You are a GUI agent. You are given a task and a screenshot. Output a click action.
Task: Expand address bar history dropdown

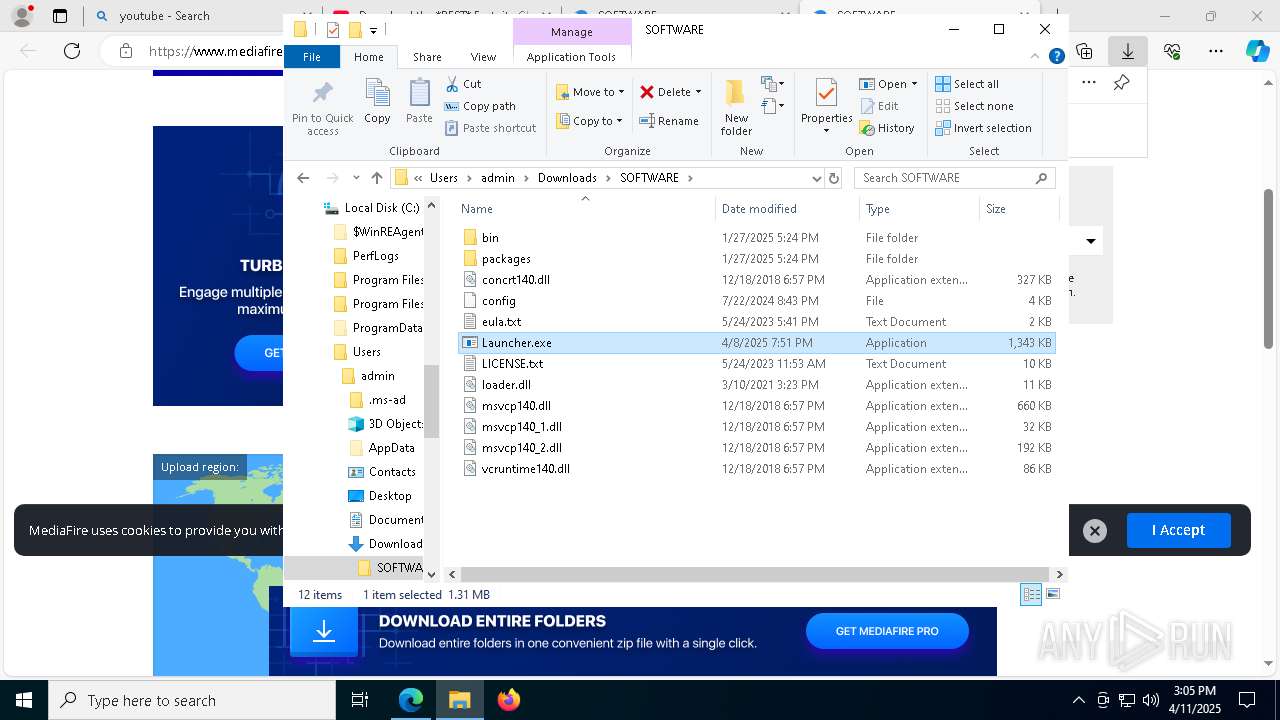click(817, 178)
